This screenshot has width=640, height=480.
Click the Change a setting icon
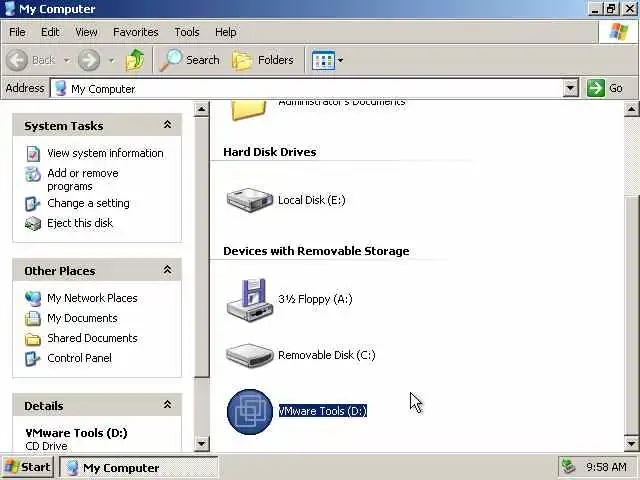pyautogui.click(x=33, y=204)
